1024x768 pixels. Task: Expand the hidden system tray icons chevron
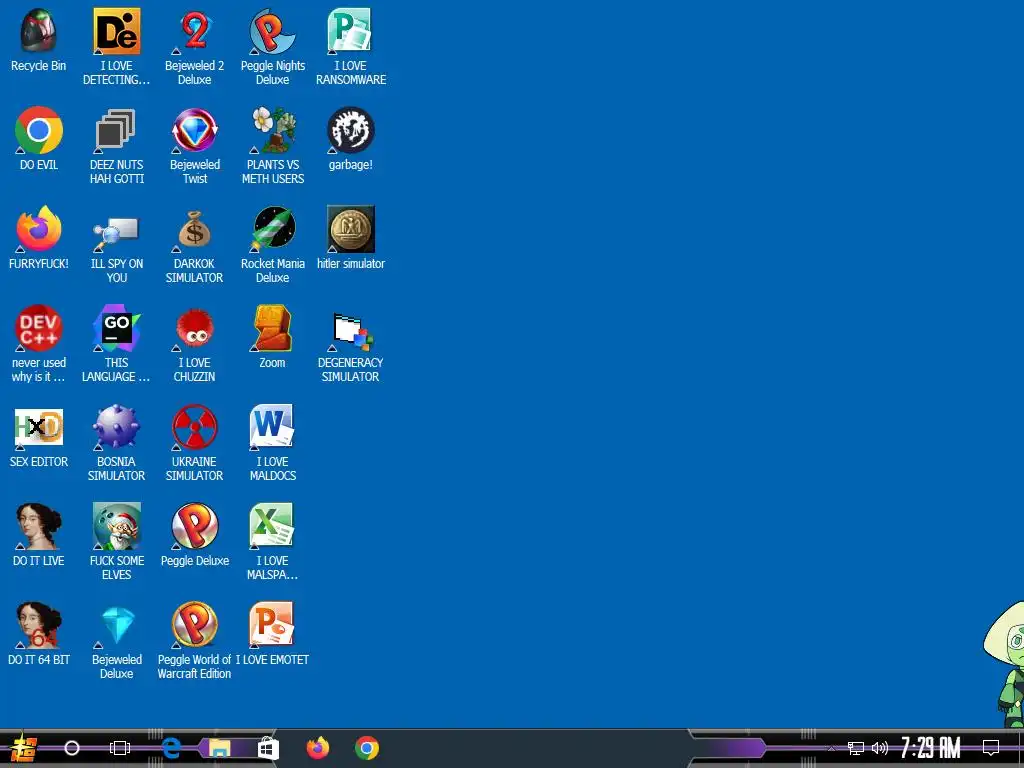(831, 748)
